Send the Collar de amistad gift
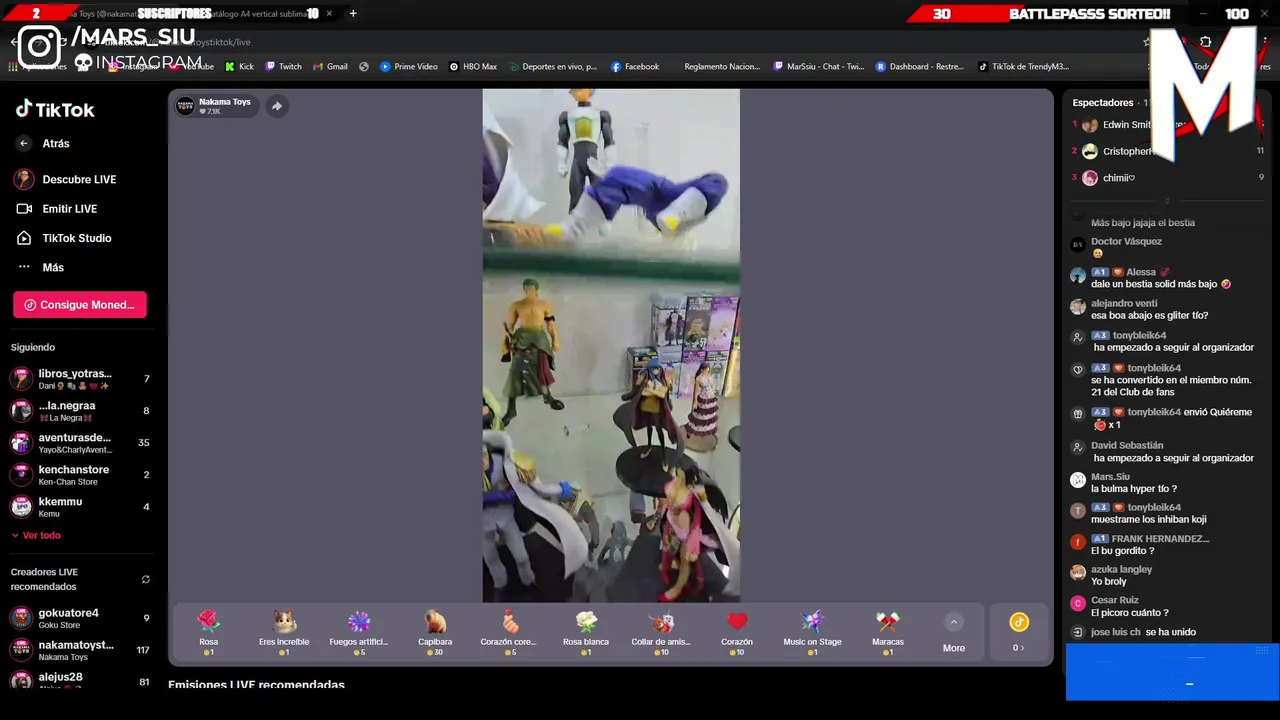The width and height of the screenshot is (1280, 720). pyautogui.click(x=661, y=632)
